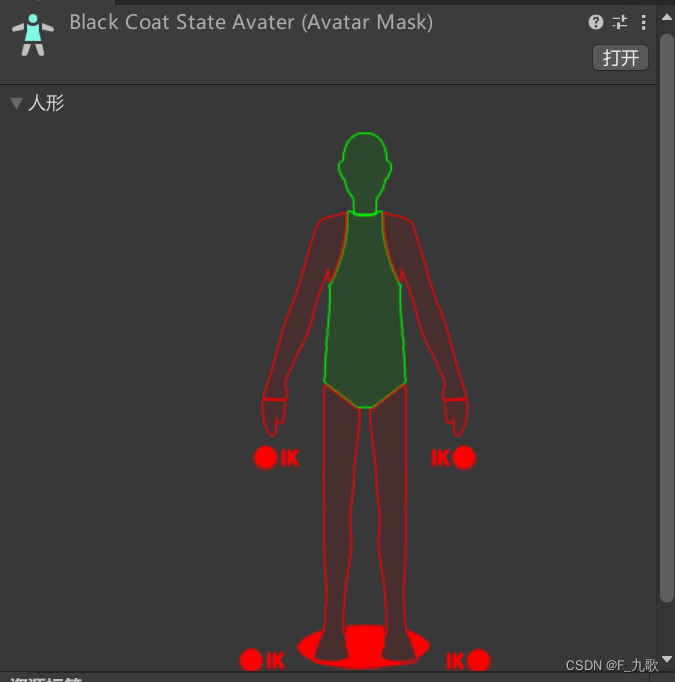The image size is (675, 682).
Task: Toggle the left hand IK dot
Action: click(266, 458)
